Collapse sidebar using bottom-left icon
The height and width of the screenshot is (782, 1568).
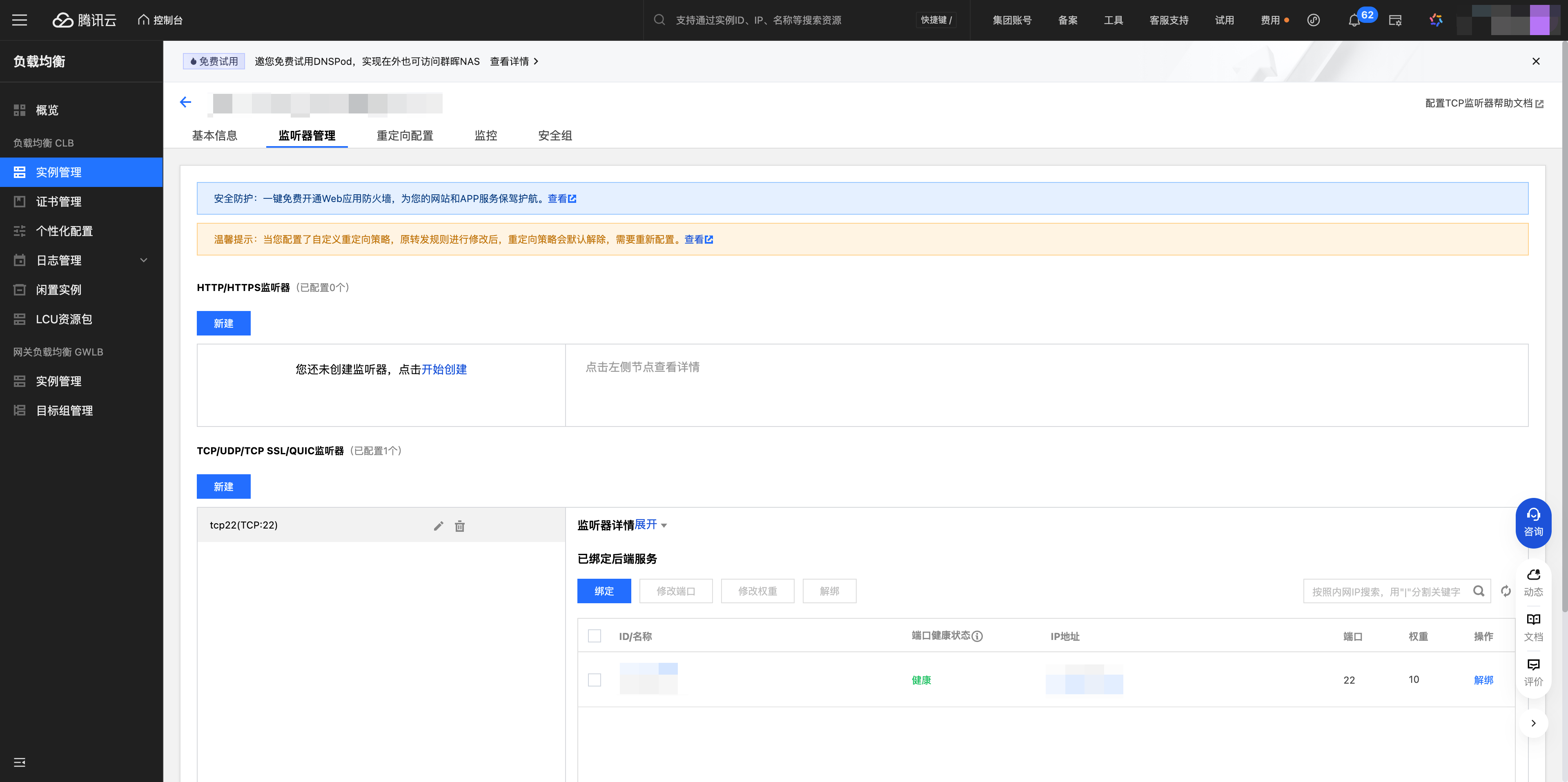tap(20, 762)
